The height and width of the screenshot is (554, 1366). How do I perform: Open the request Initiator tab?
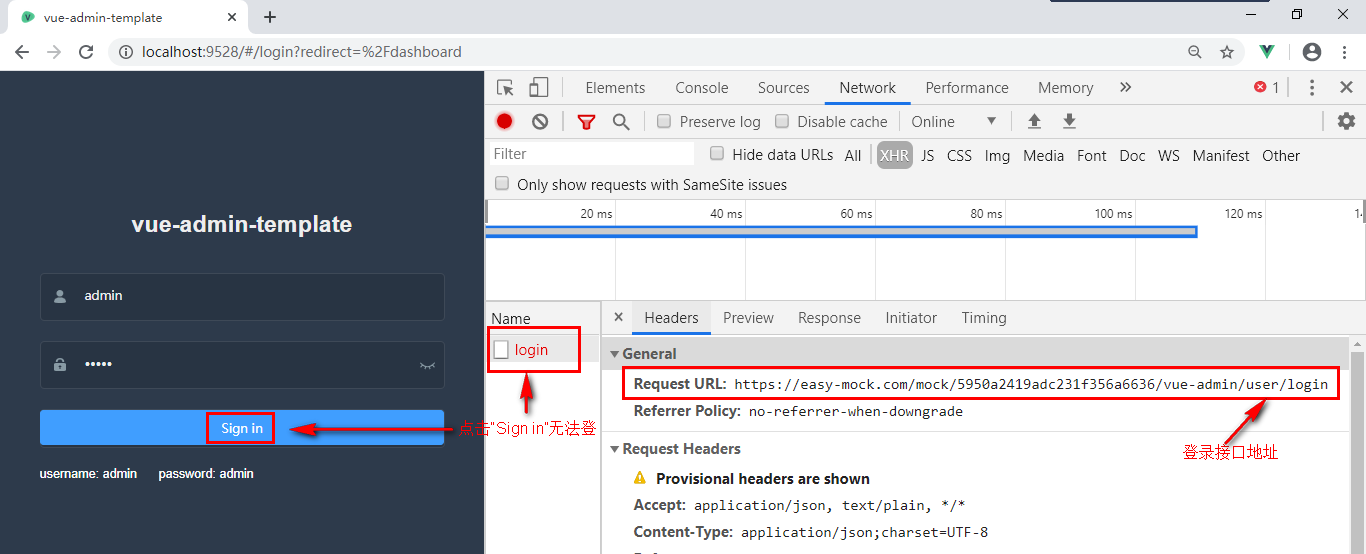click(911, 318)
